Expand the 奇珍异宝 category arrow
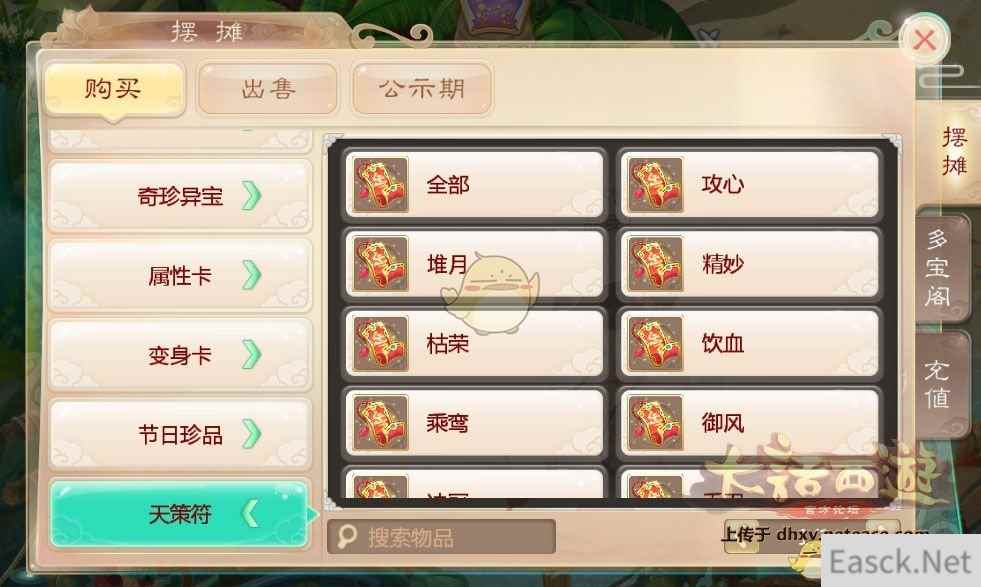 point(252,196)
